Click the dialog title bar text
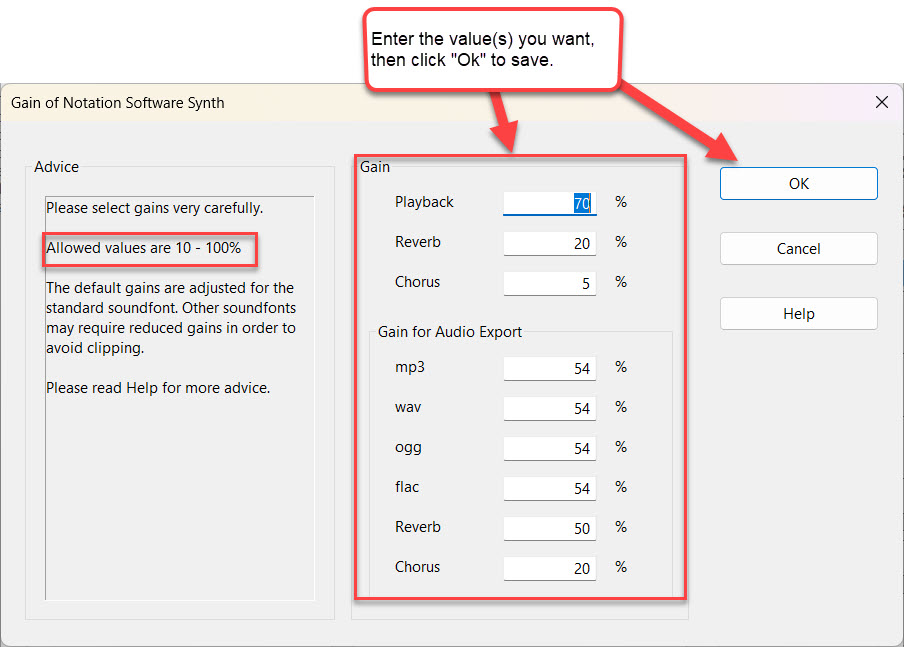 point(117,103)
